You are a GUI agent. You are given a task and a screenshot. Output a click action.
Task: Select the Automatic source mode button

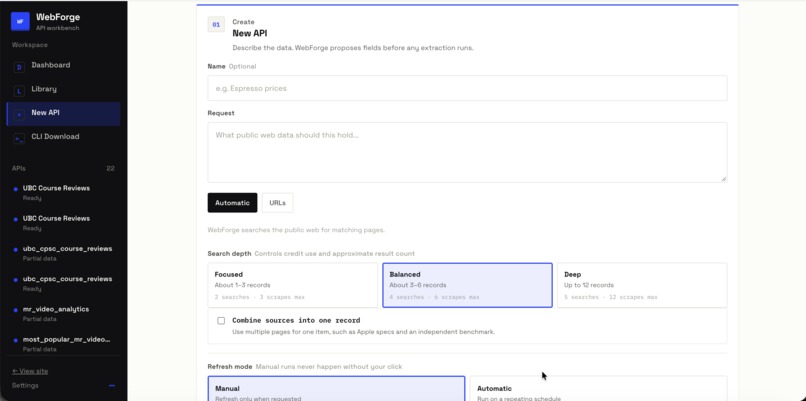(x=232, y=203)
